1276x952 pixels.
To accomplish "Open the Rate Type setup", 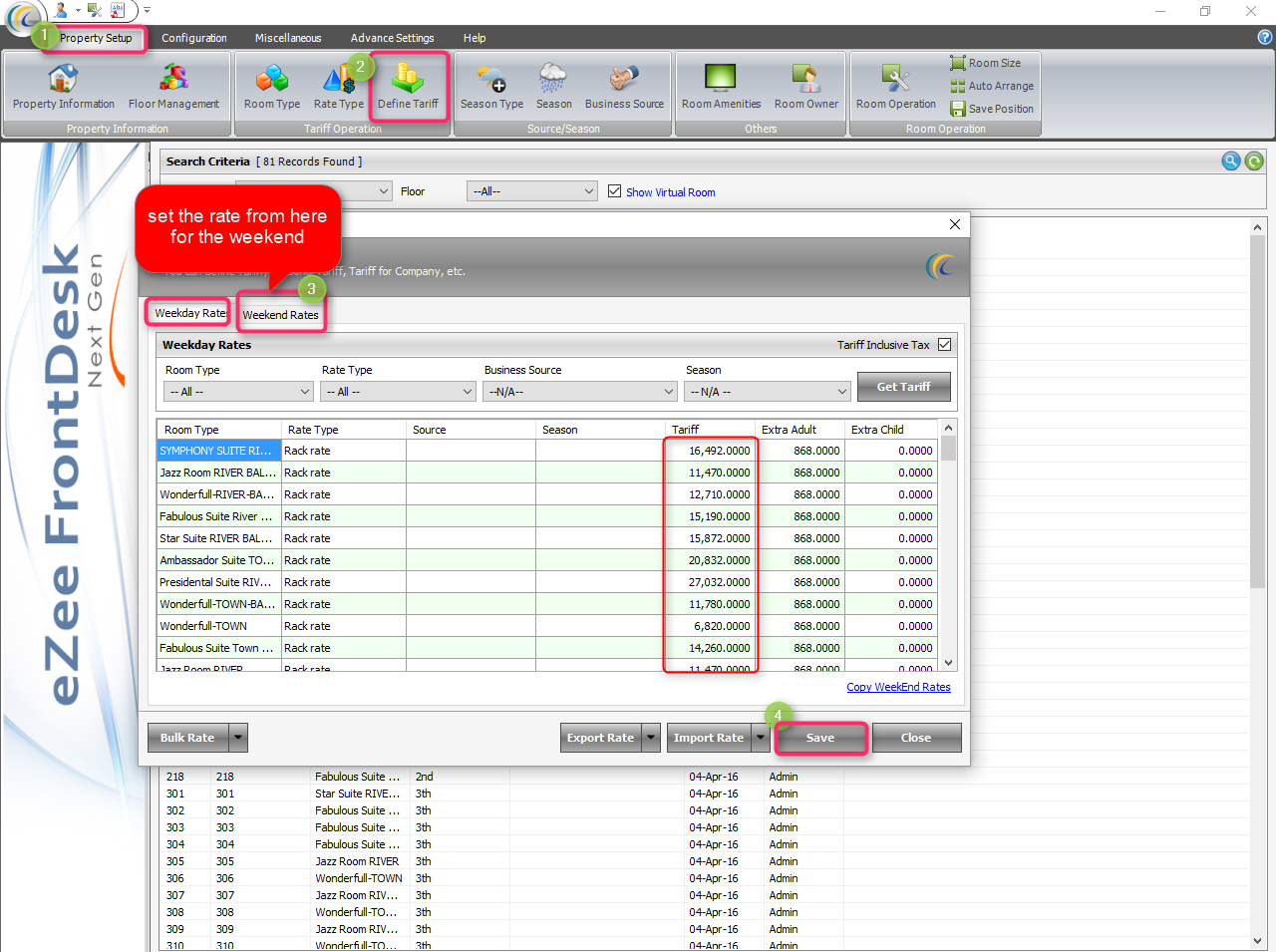I will pos(338,87).
